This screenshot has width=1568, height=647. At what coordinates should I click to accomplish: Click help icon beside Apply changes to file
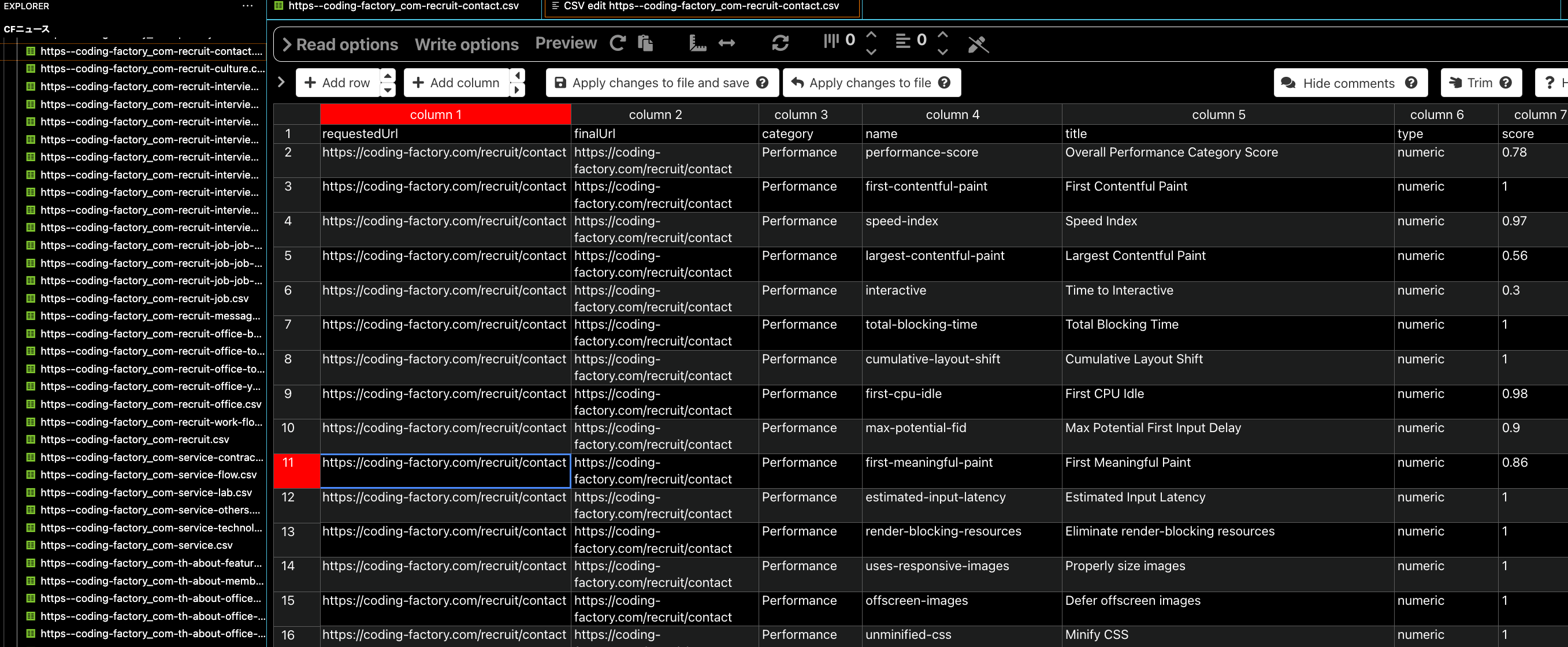coord(944,83)
